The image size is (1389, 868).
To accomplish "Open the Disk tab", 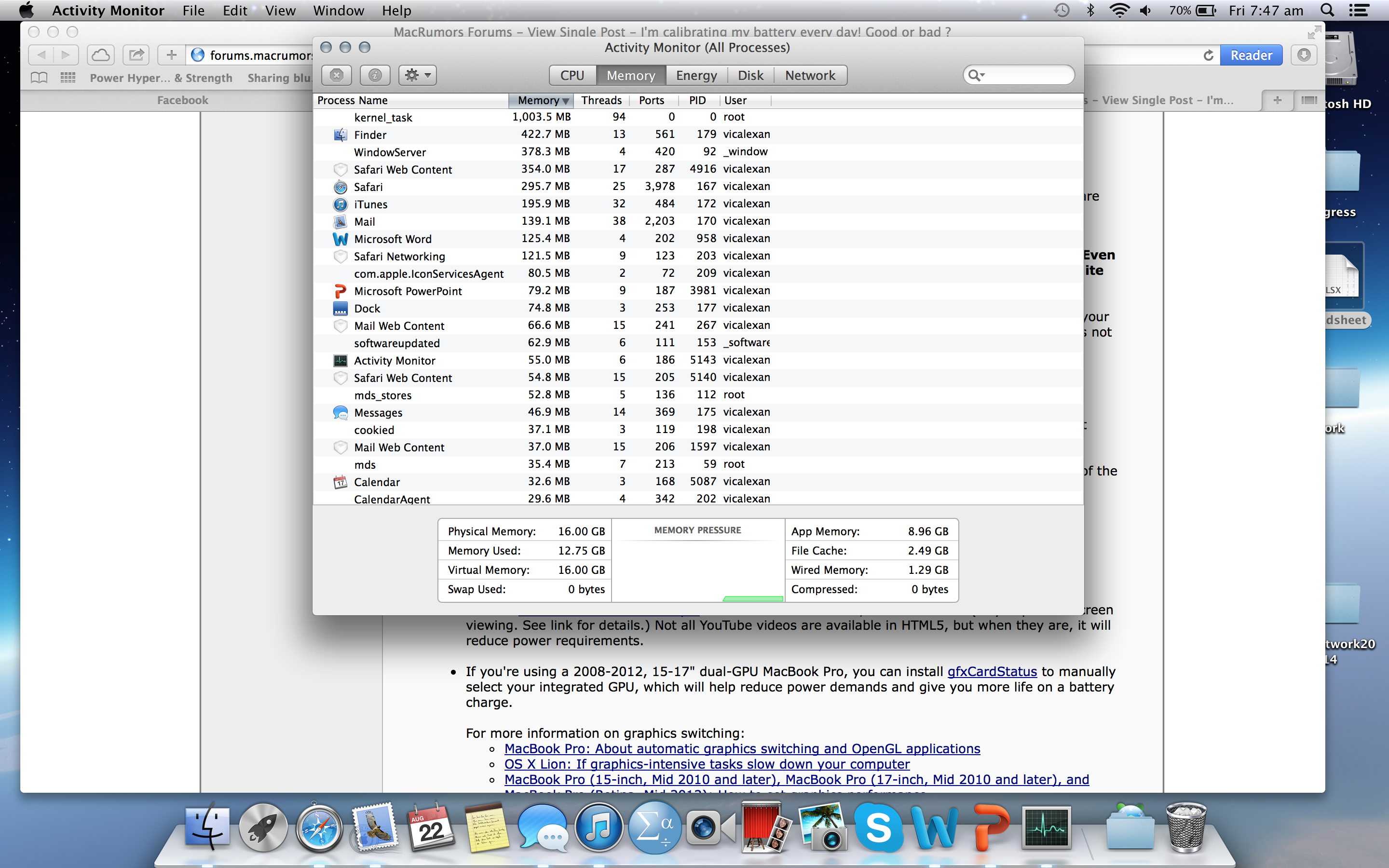I will [750, 75].
